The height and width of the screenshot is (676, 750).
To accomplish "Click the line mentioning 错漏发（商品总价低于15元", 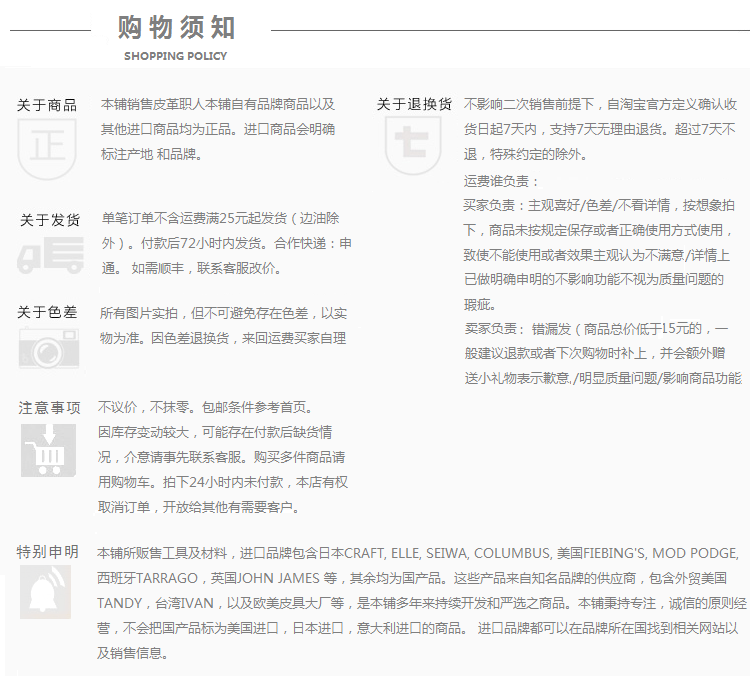I will (x=596, y=329).
